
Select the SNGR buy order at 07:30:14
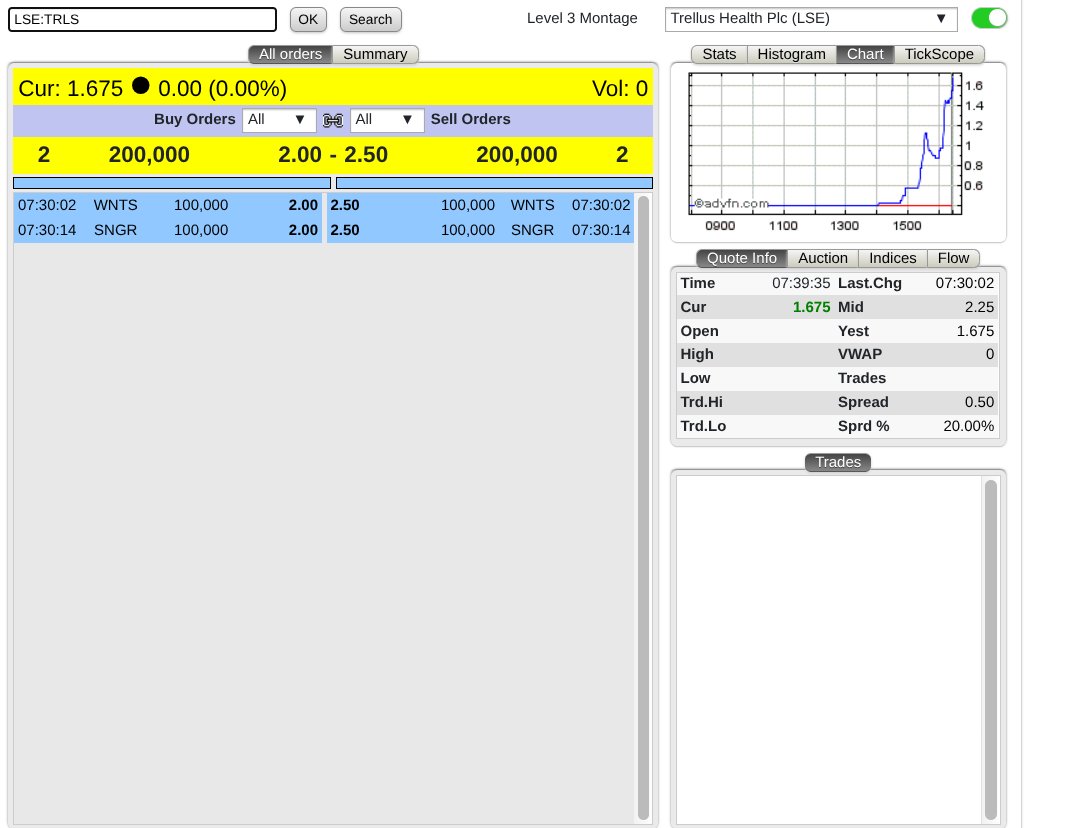[x=168, y=230]
